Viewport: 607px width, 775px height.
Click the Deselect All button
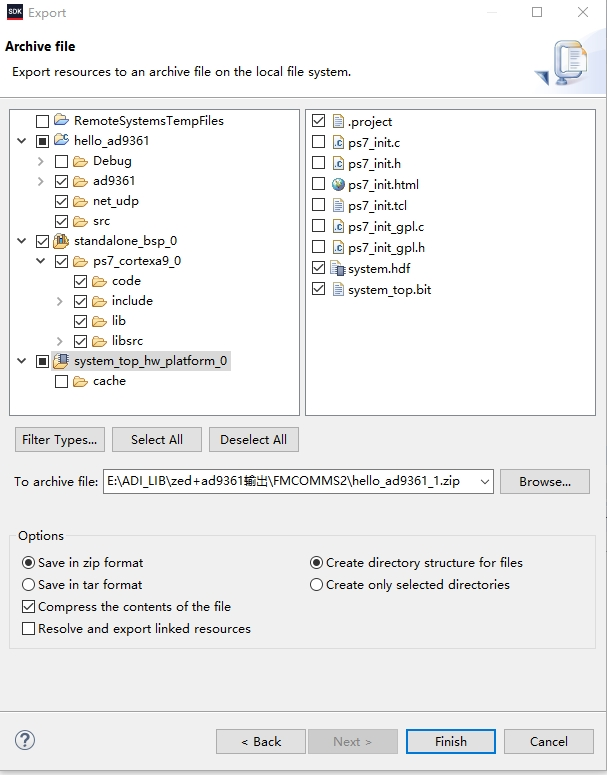pos(254,439)
